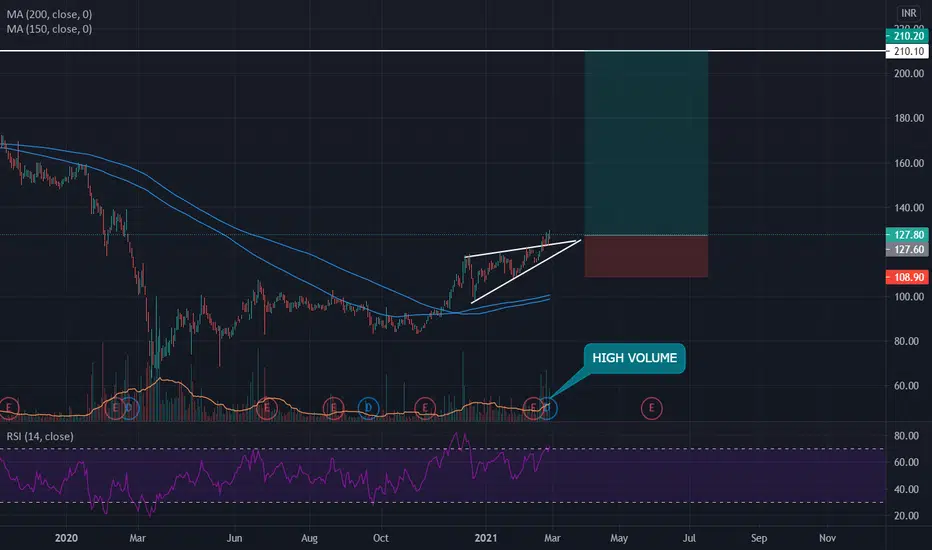Click the dividend D marker near March 2020
Viewport: 932px width, 550px height.
(129, 408)
